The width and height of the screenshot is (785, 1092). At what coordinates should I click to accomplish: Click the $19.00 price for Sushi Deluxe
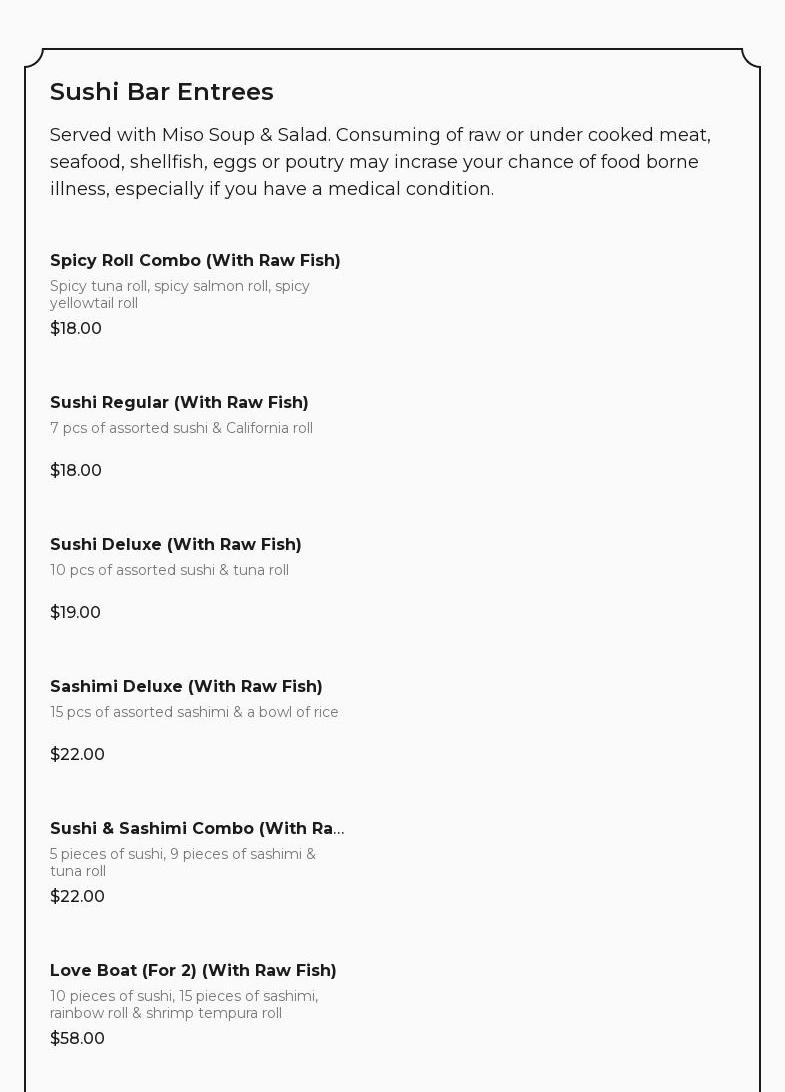(x=75, y=612)
